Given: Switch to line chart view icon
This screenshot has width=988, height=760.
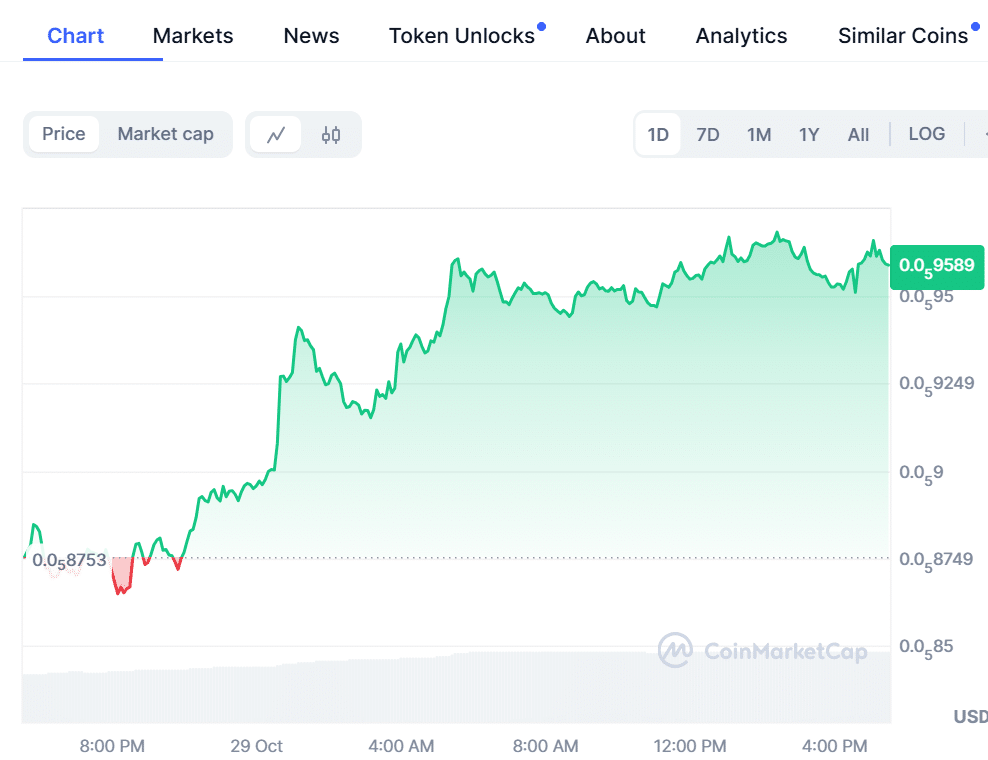Looking at the screenshot, I should (275, 134).
